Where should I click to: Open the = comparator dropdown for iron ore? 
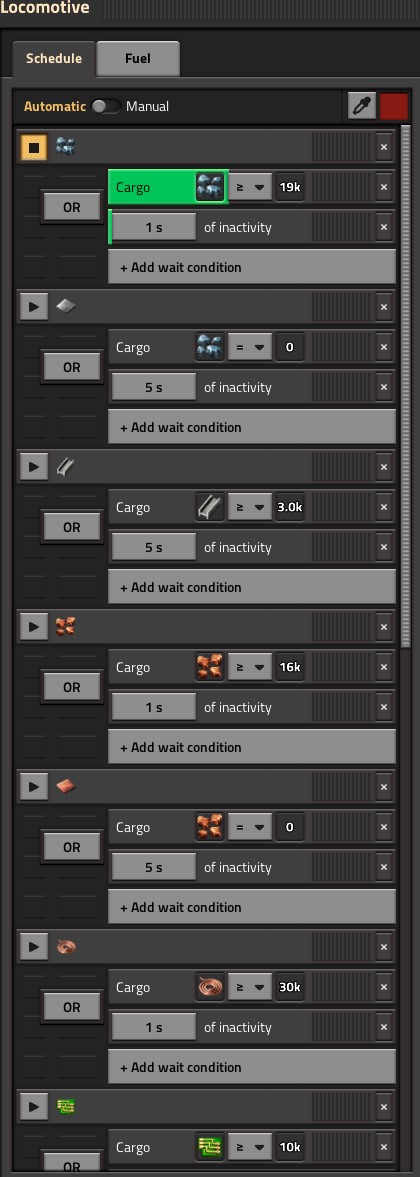(250, 348)
